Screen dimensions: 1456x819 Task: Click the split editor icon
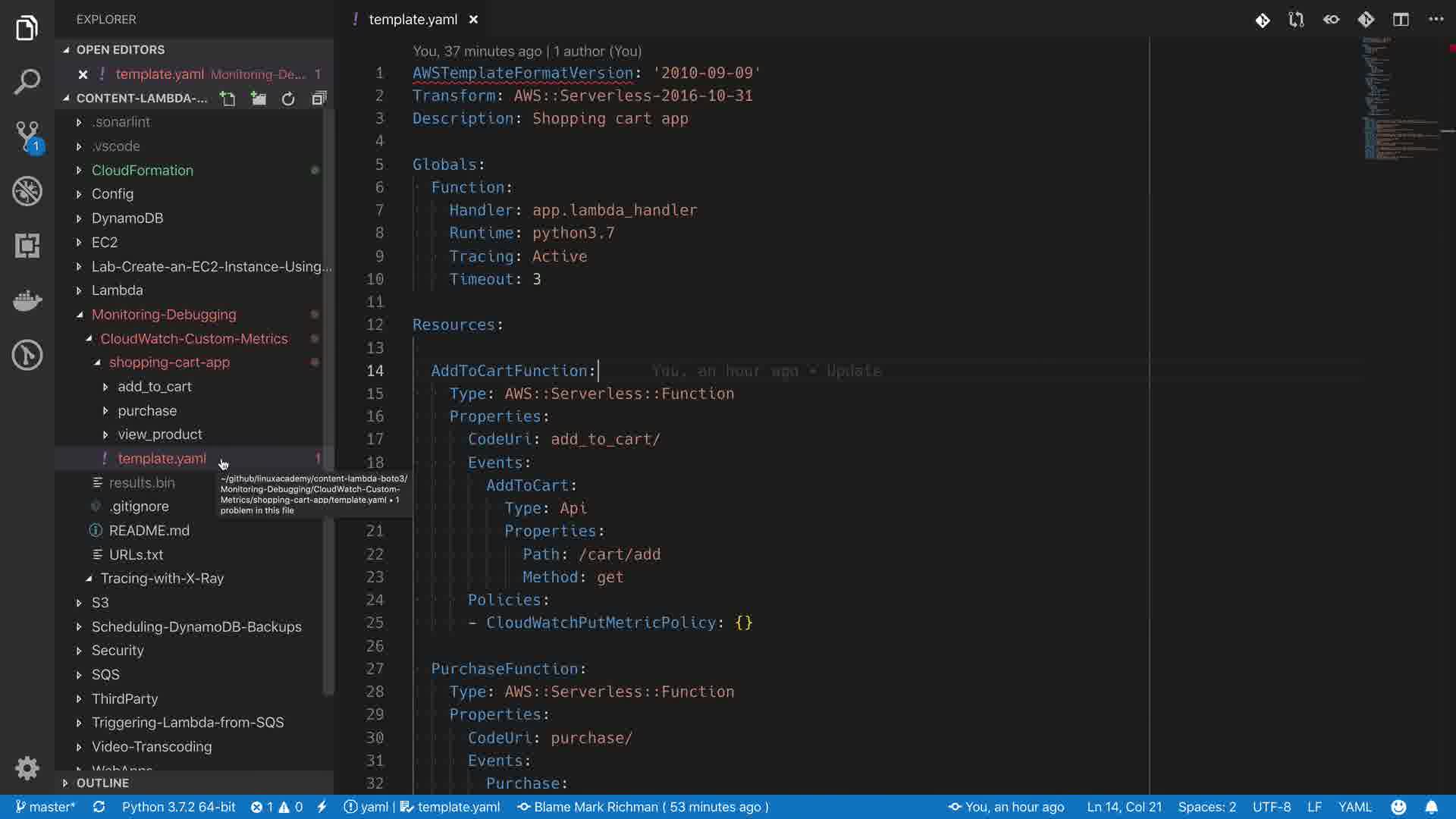click(x=1401, y=20)
